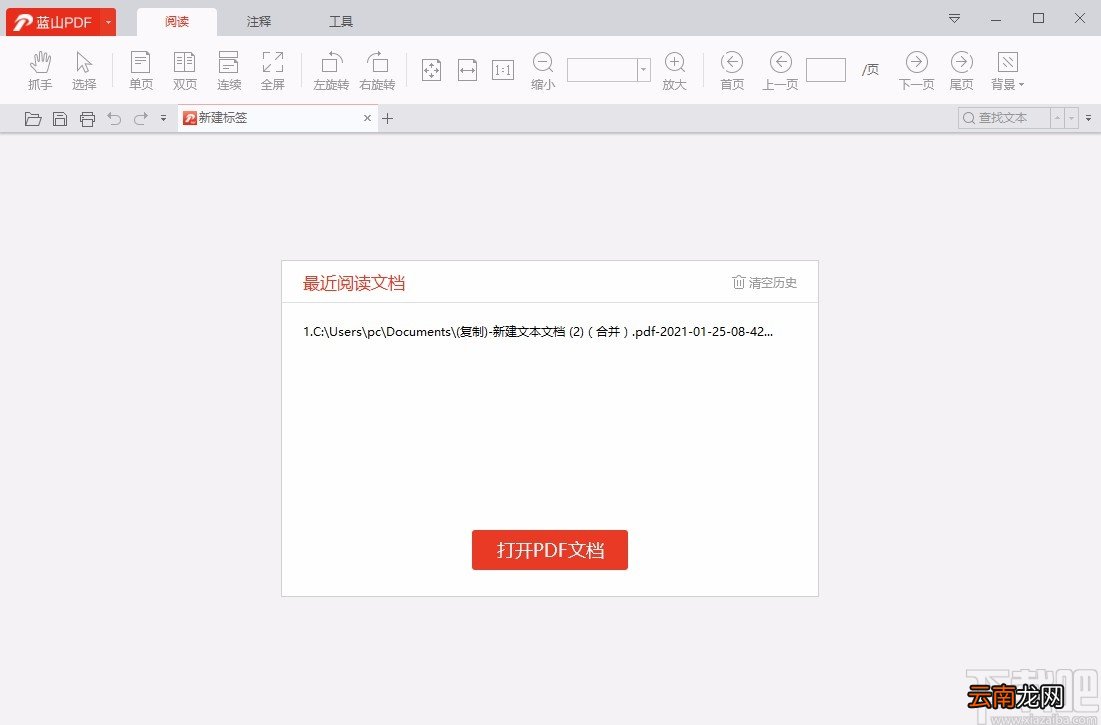1101x725 pixels.
Task: Click the 查找文本 search field
Action: click(x=1003, y=118)
